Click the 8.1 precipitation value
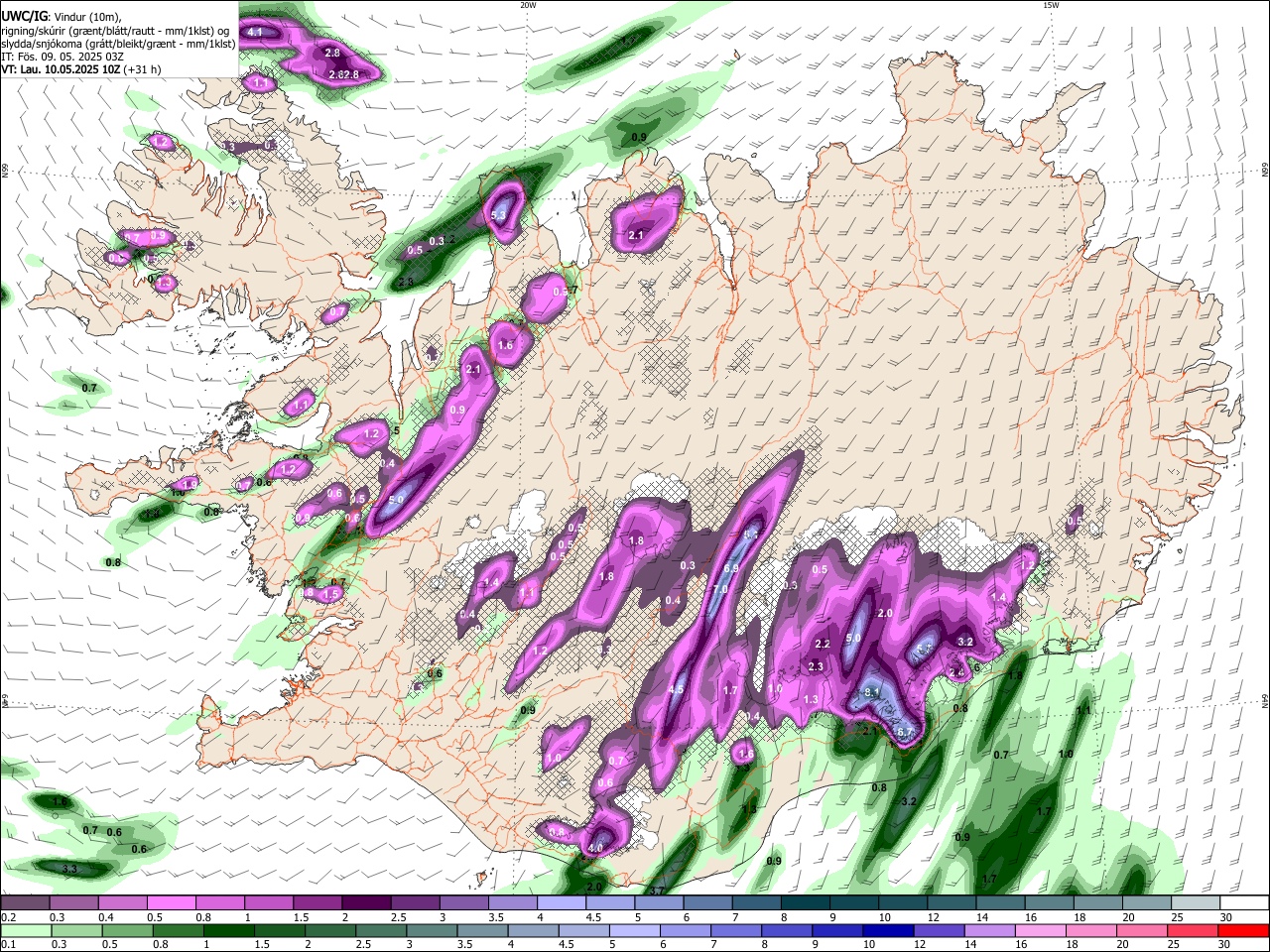 point(873,692)
